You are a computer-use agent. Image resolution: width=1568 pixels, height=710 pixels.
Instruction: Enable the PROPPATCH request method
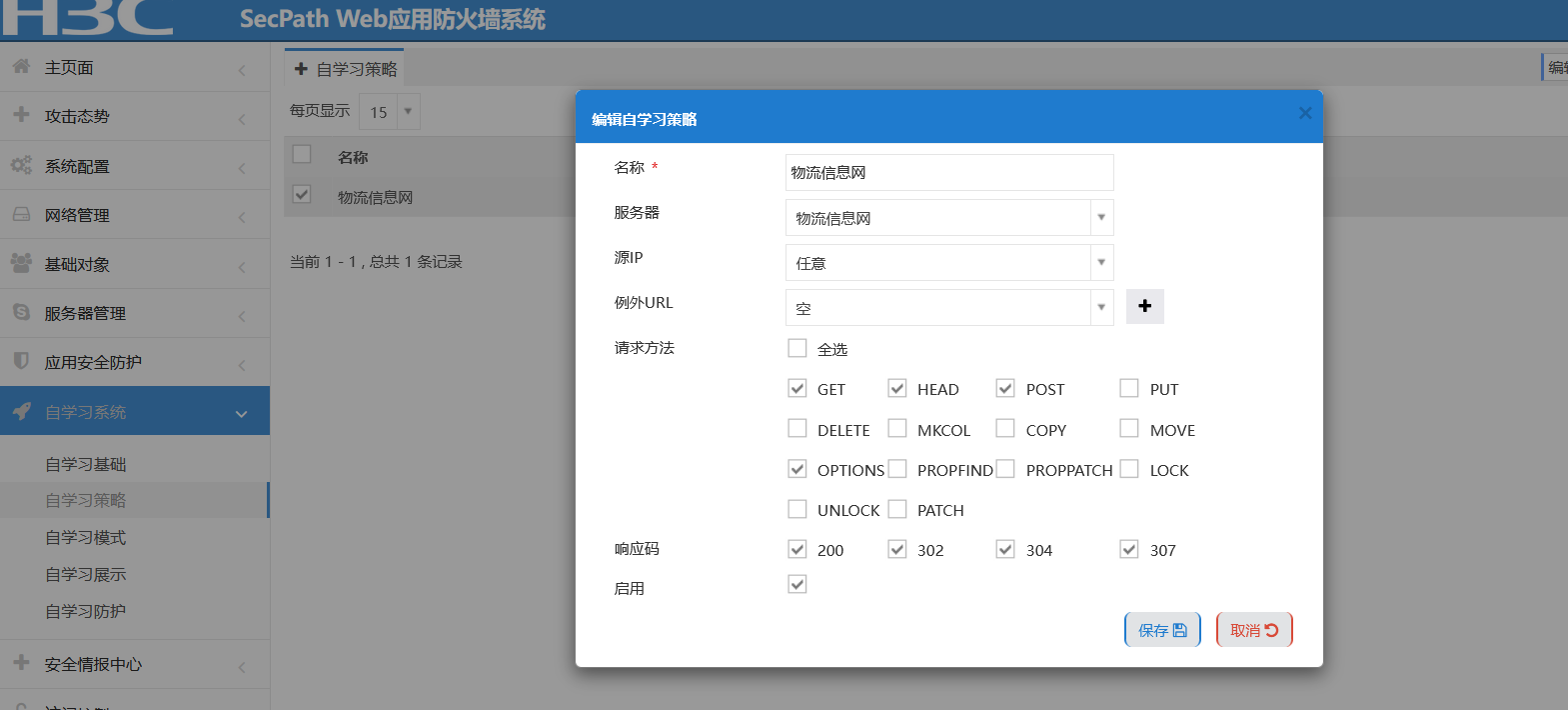pos(1005,468)
